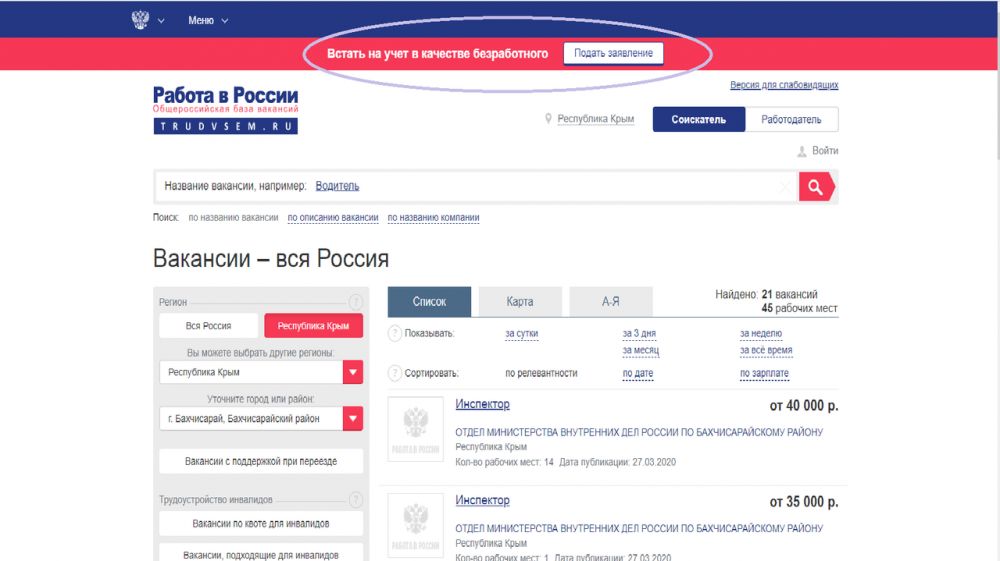Open the help icon next to Сортировать
The height and width of the screenshot is (561, 1000).
tap(395, 373)
